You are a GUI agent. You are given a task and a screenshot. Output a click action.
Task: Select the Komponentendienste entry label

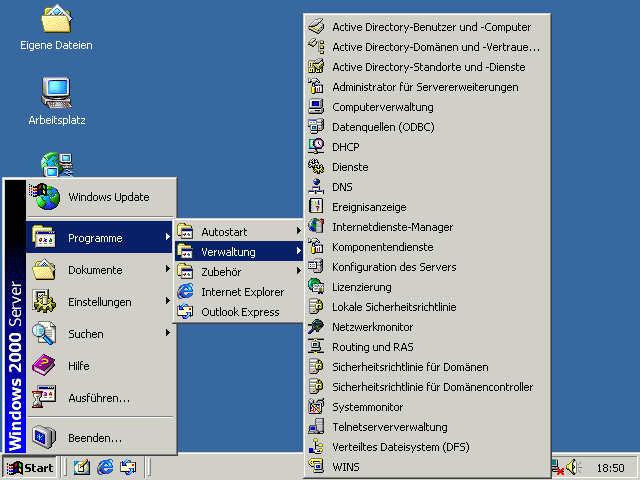point(382,247)
